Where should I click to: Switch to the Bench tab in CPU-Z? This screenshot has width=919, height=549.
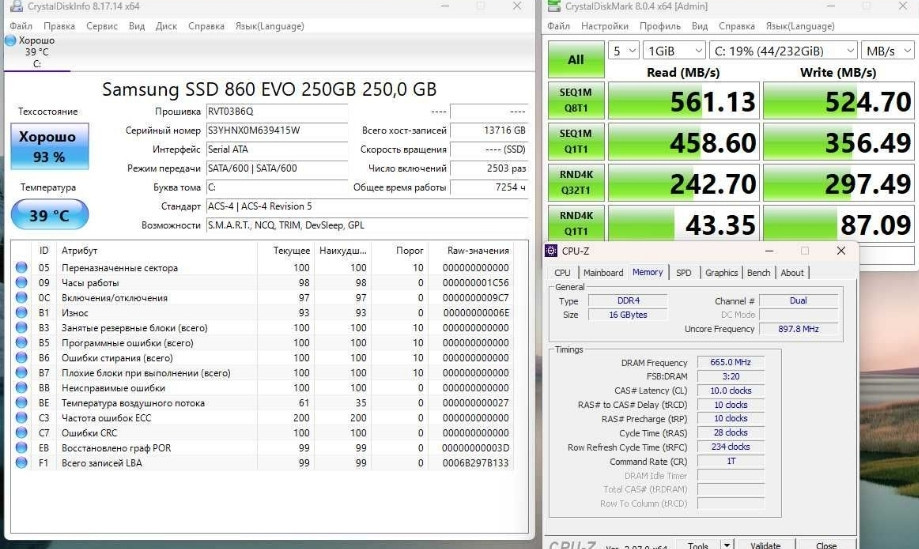[x=758, y=272]
